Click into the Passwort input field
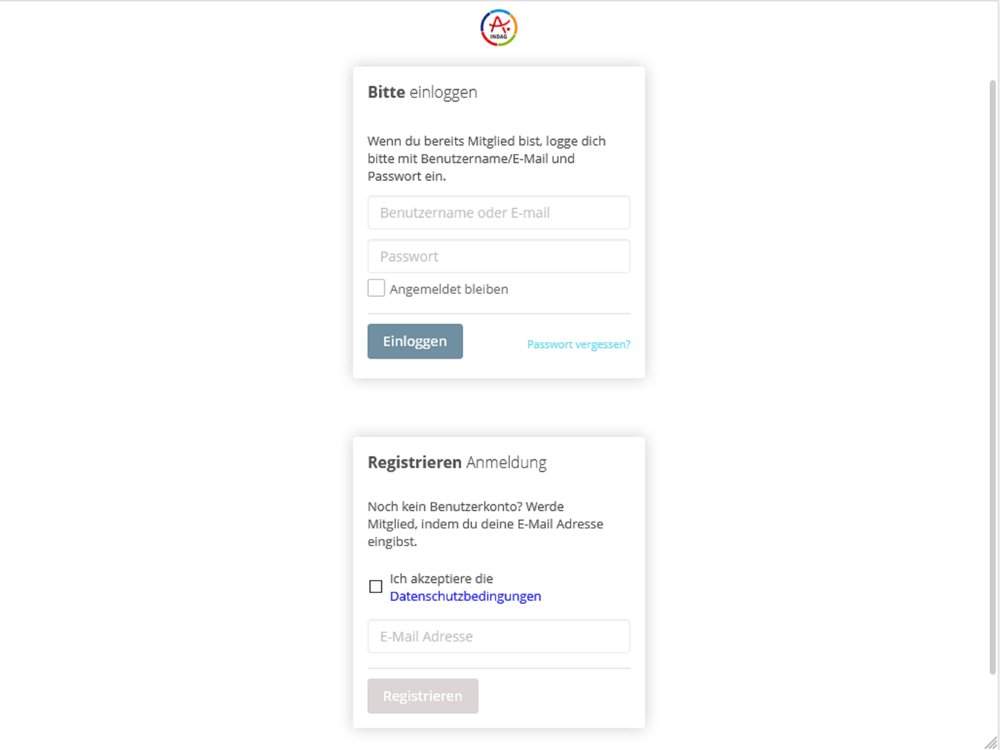The image size is (1000, 750). [x=499, y=256]
